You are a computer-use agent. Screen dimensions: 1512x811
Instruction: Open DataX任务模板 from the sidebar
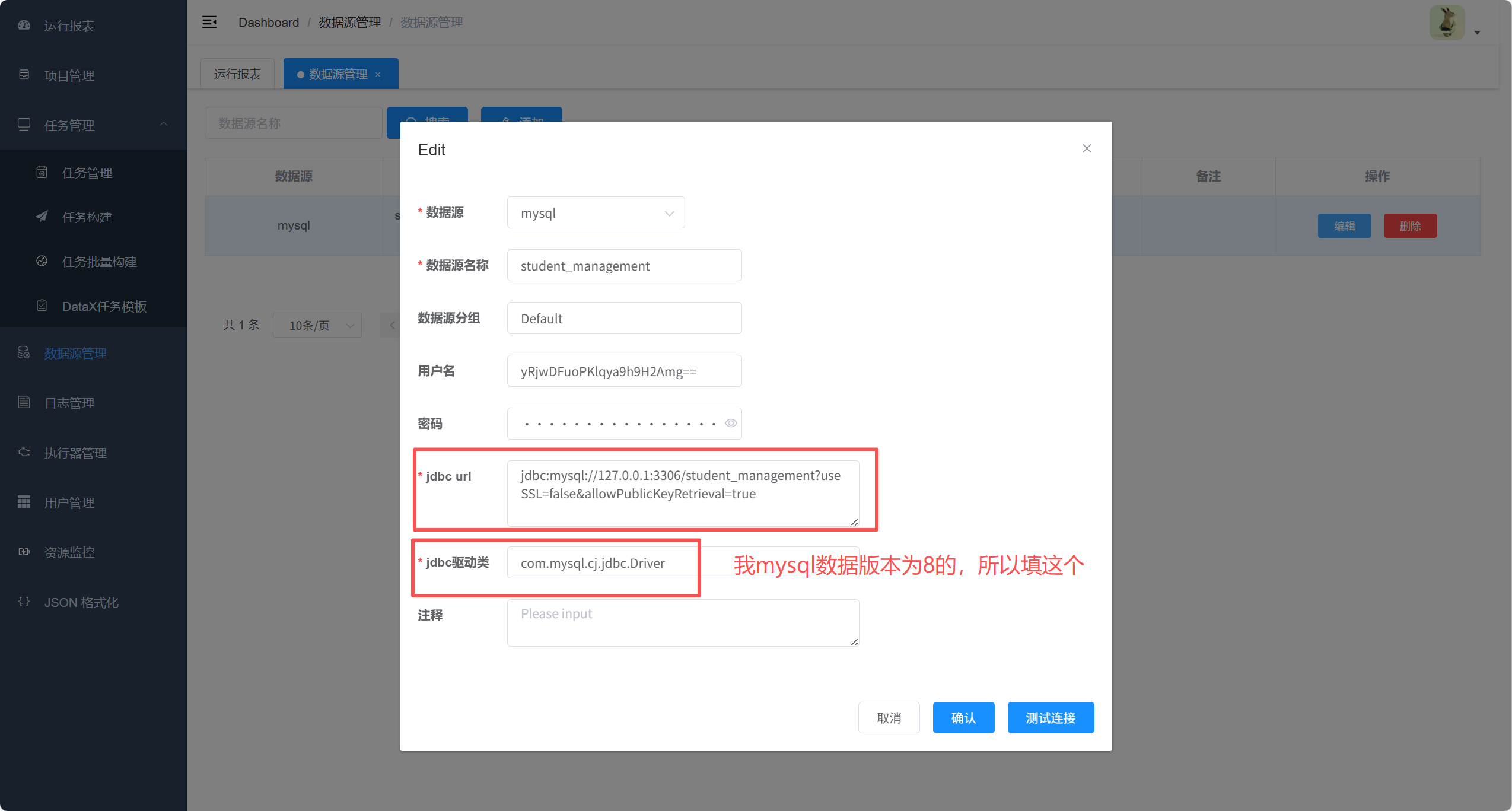104,306
